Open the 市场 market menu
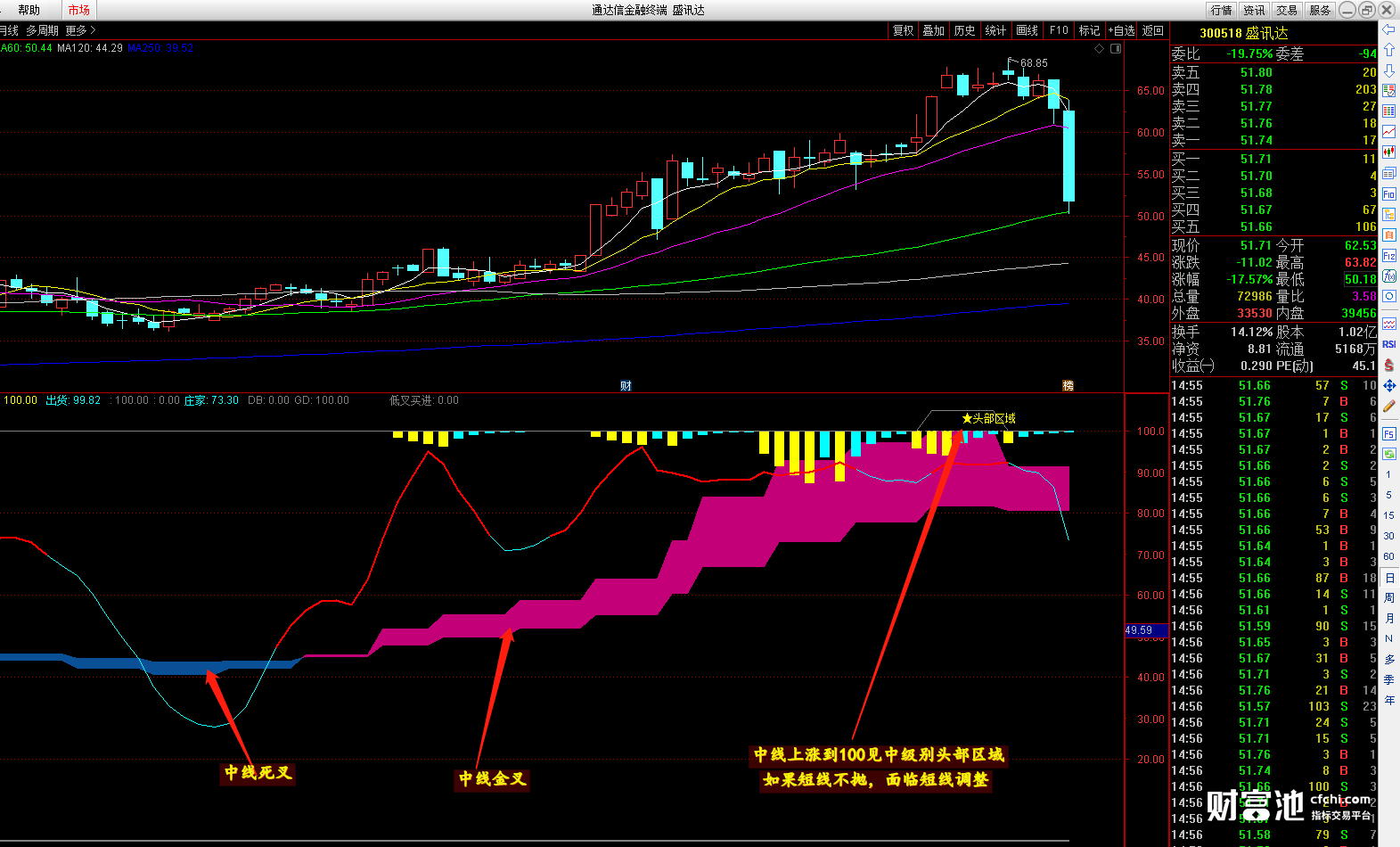This screenshot has width=1400, height=847. [78, 10]
